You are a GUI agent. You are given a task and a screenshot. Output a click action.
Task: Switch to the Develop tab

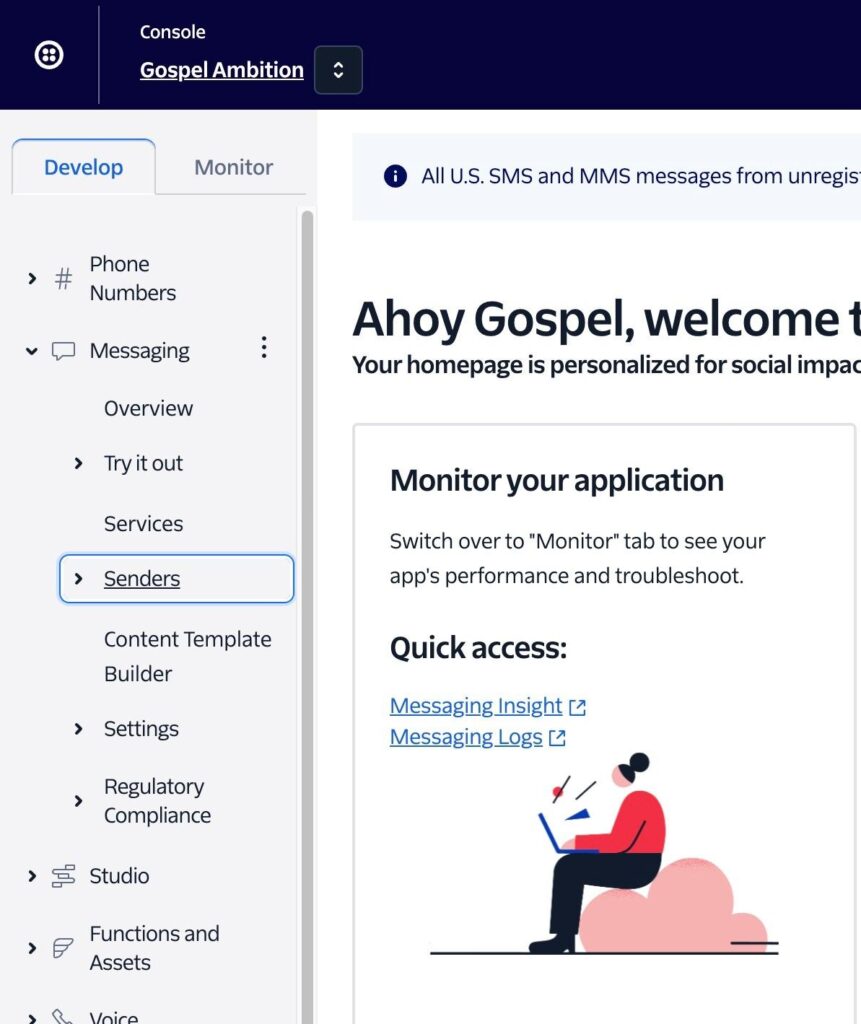83,167
